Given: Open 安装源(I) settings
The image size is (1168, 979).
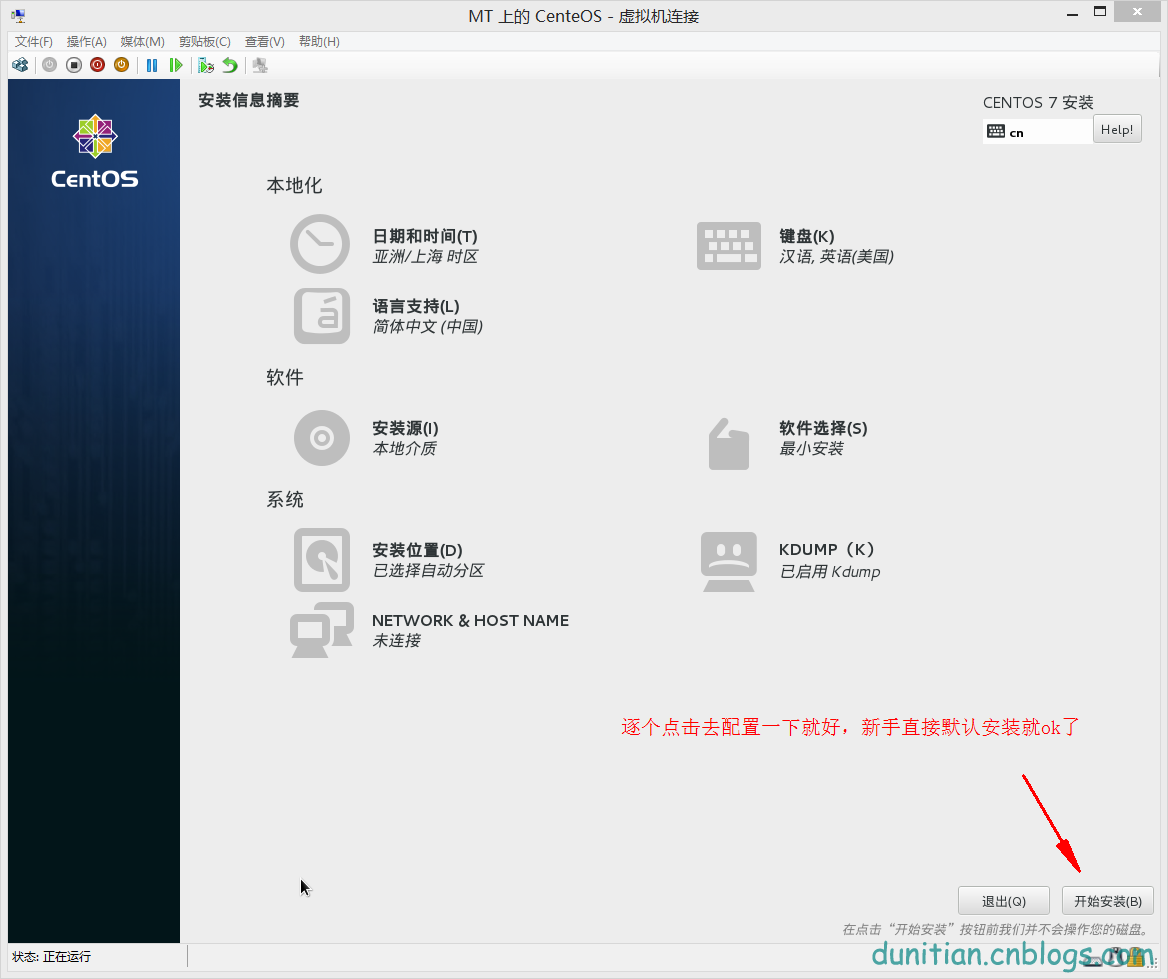Looking at the screenshot, I should pyautogui.click(x=405, y=428).
